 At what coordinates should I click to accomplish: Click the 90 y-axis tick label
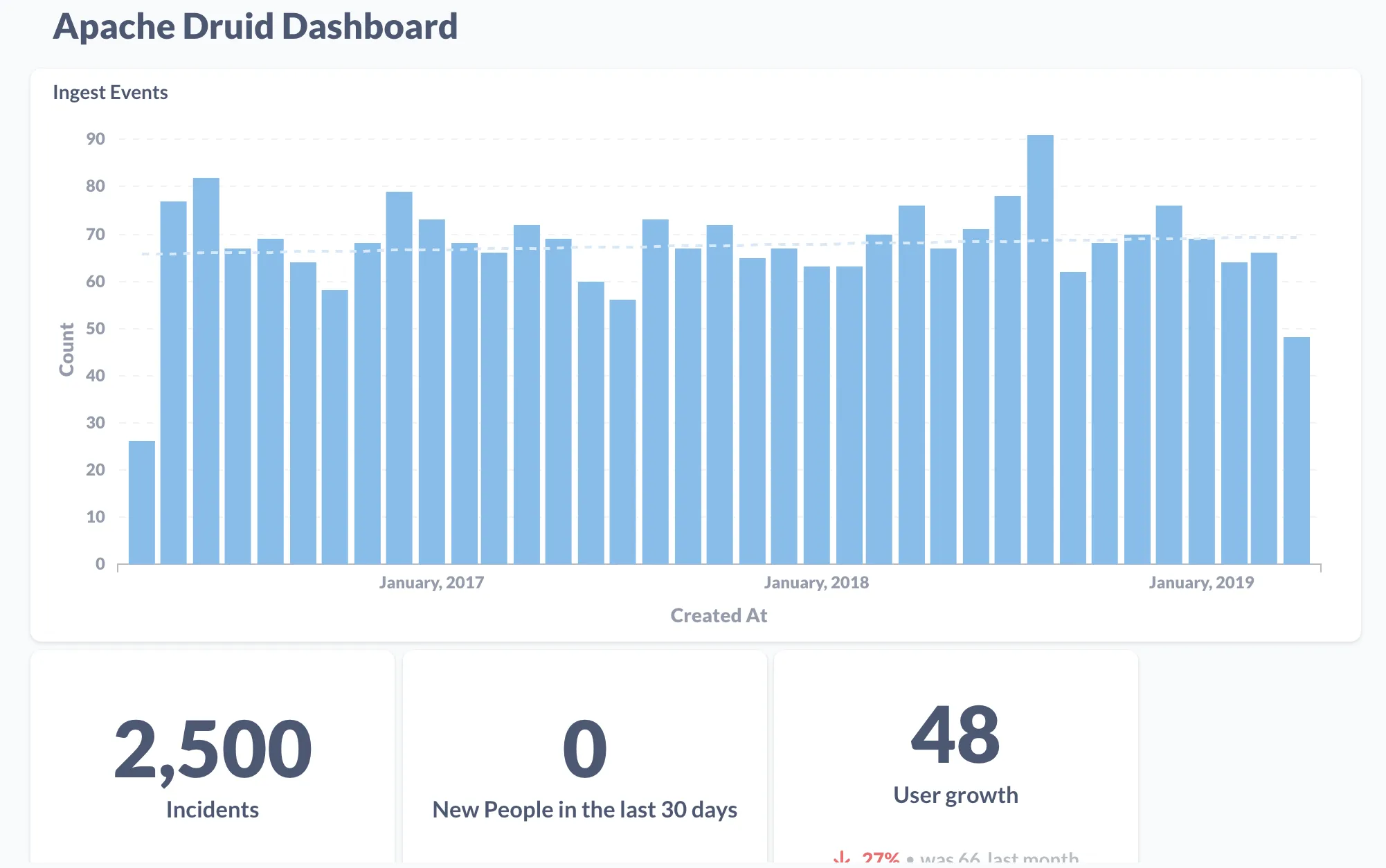pyautogui.click(x=96, y=139)
